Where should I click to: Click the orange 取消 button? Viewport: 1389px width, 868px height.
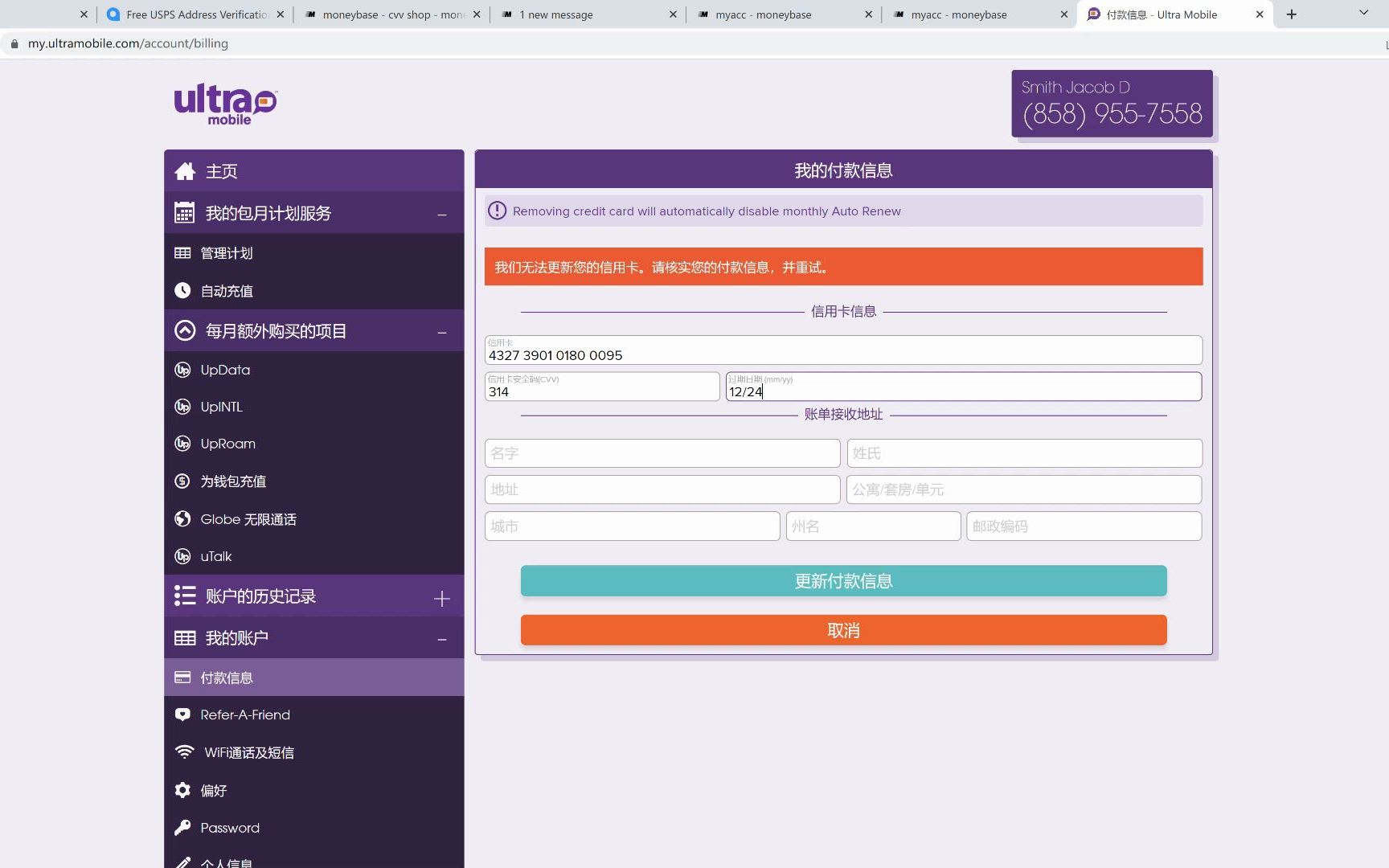pyautogui.click(x=843, y=630)
